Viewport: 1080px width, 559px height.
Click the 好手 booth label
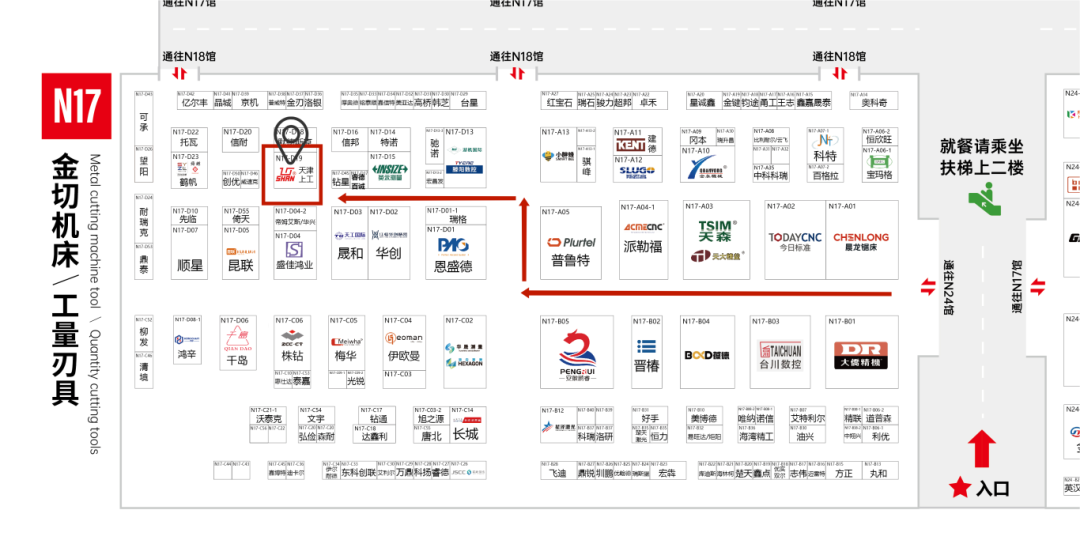[x=650, y=418]
